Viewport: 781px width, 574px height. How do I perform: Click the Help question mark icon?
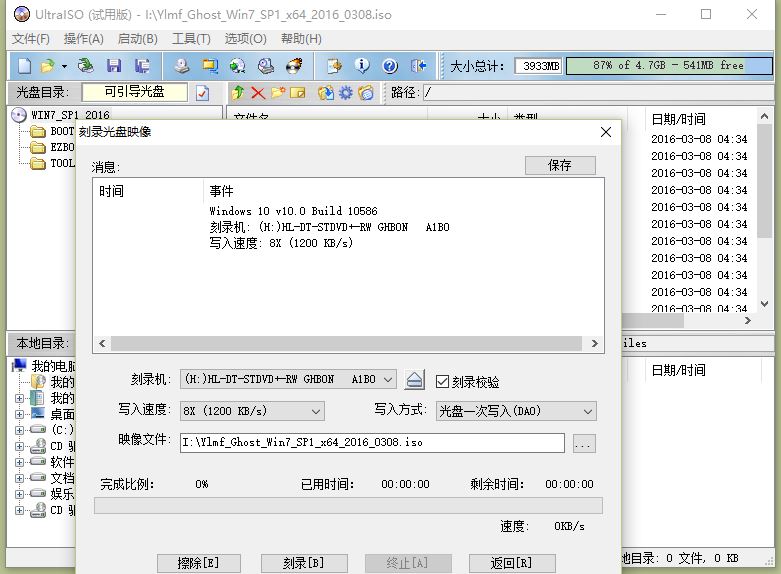(390, 66)
